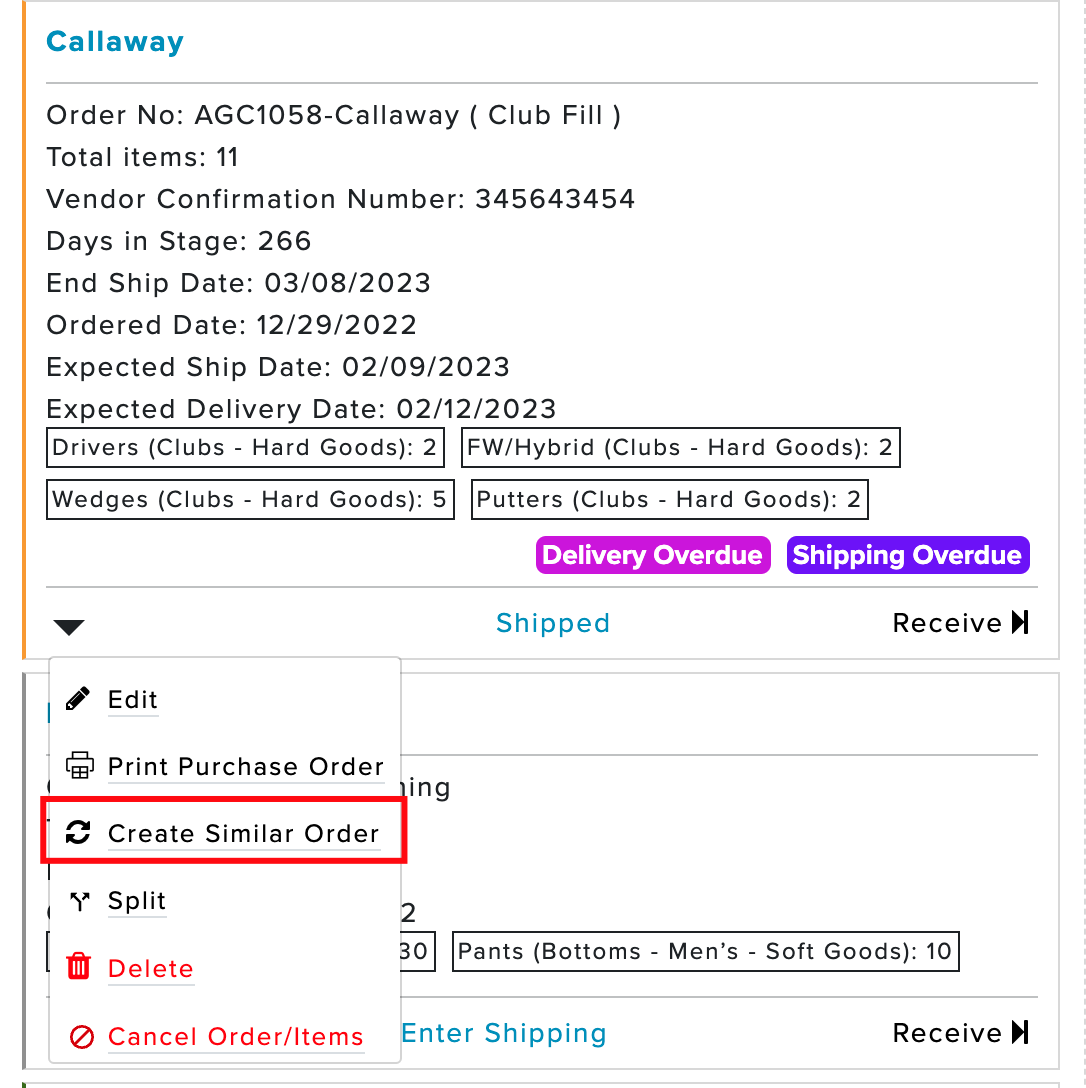The image size is (1086, 1088).
Task: Click the skip-forward icon on Callaway's Receive
Action: click(x=1020, y=622)
